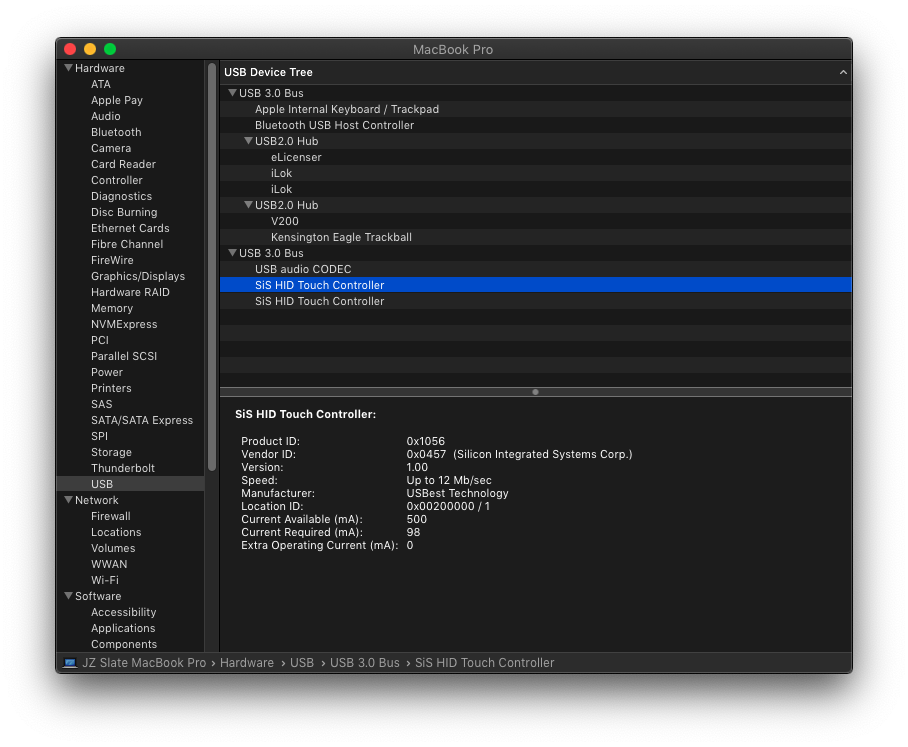Collapse the USB2.0 Hub containing V200
Viewport: 908px width, 747px height.
248,205
